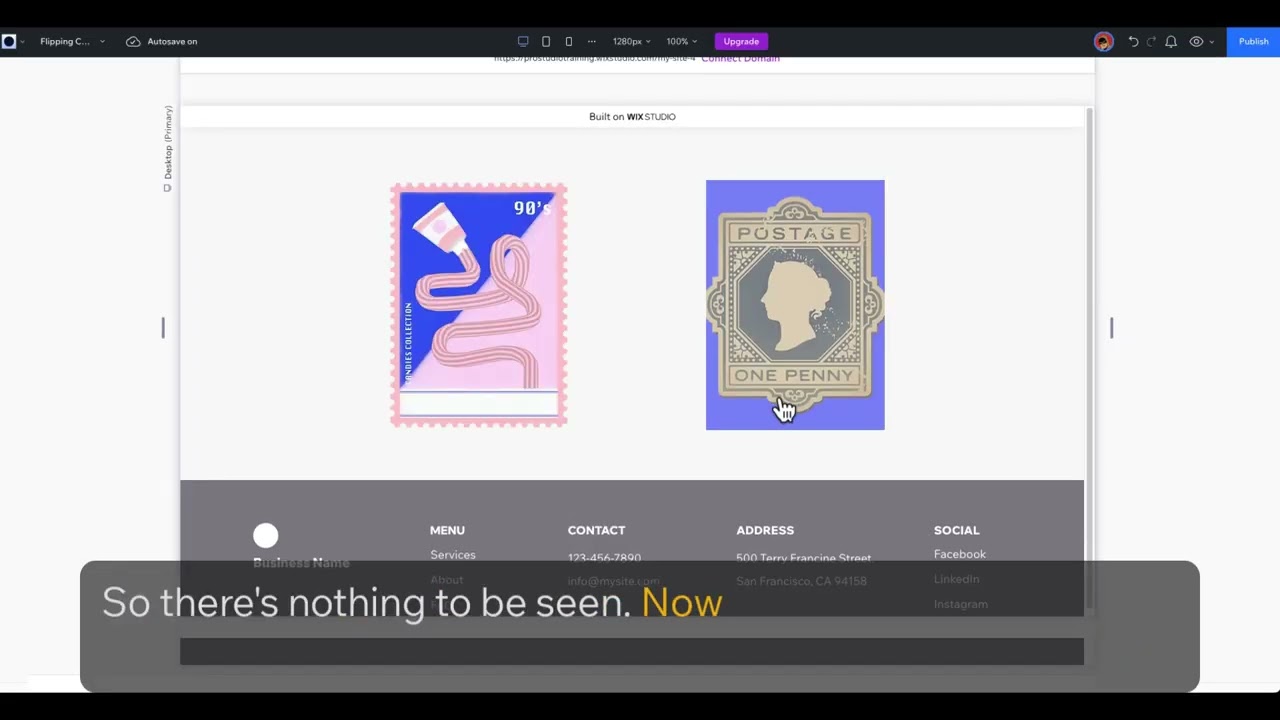Open the notifications bell
This screenshot has width=1280, height=720.
pyautogui.click(x=1171, y=41)
